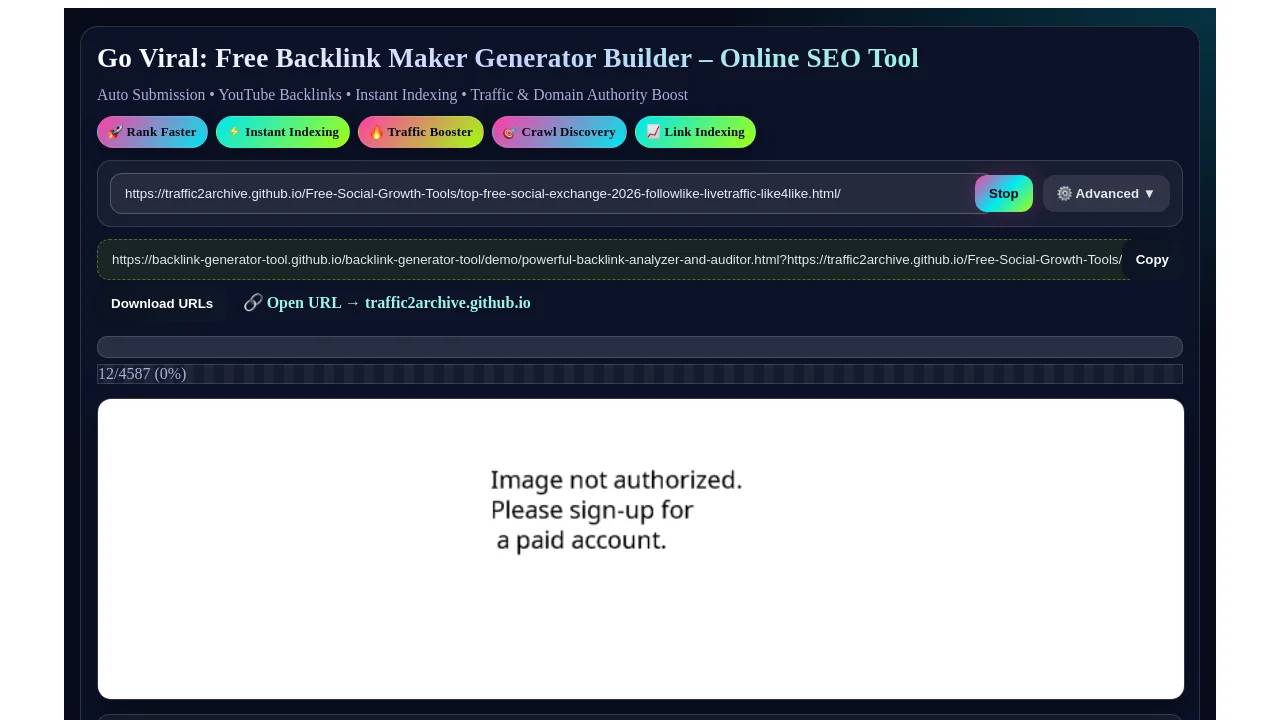Stop the backlink generation process

[1004, 194]
